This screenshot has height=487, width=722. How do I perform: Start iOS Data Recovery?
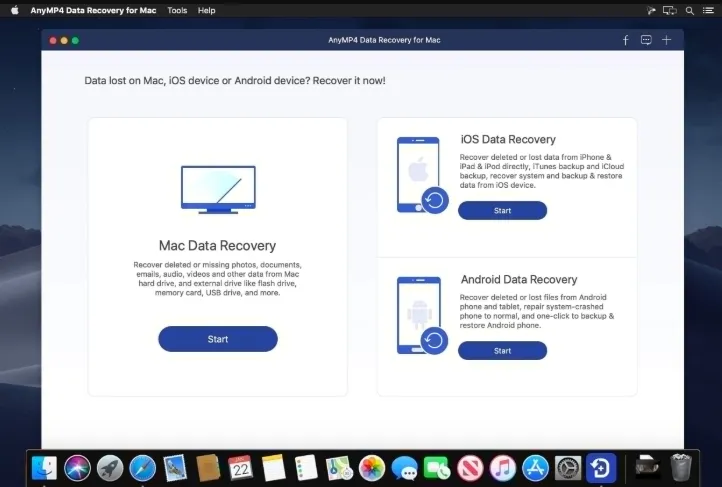(502, 210)
